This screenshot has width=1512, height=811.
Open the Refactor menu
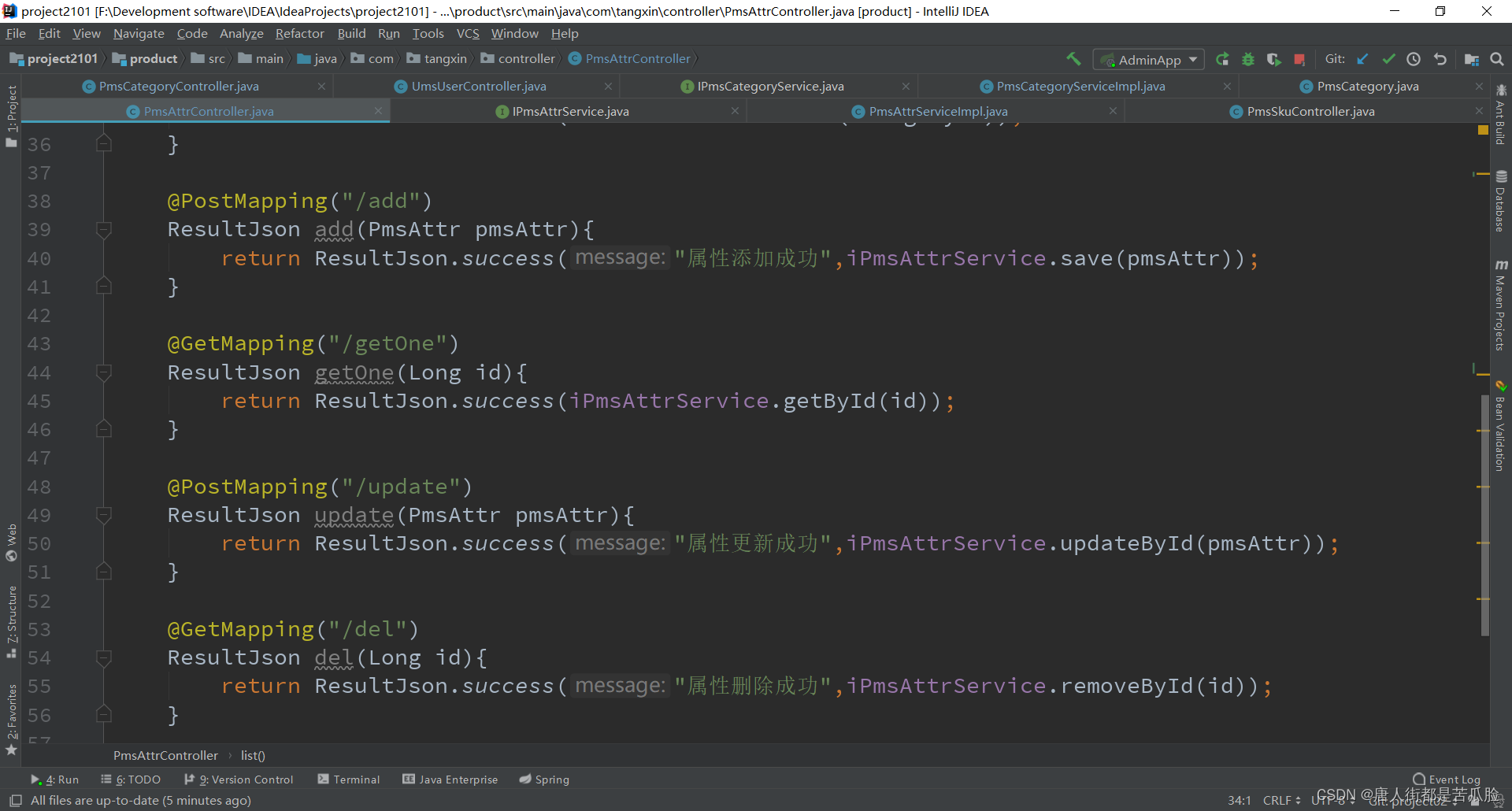299,33
